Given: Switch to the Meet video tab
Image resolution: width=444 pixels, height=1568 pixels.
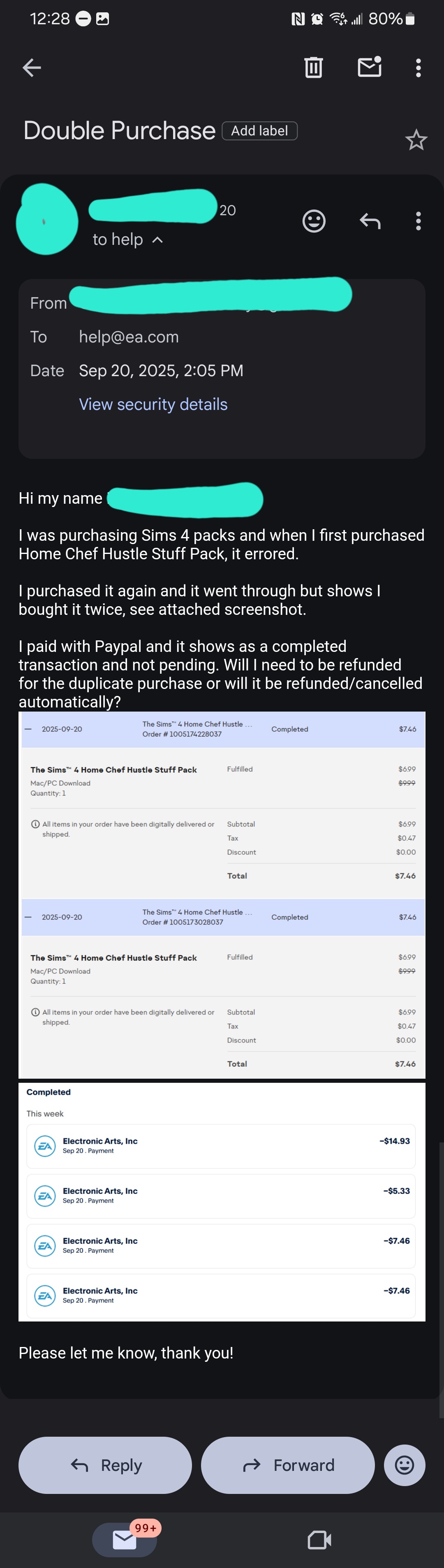Looking at the screenshot, I should [x=319, y=1540].
